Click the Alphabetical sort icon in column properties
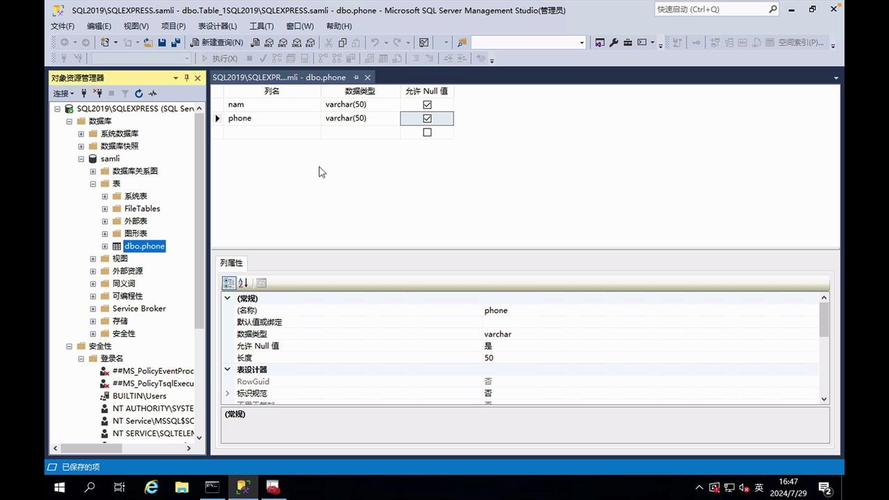Screen dimensions: 889x500 (243, 283)
